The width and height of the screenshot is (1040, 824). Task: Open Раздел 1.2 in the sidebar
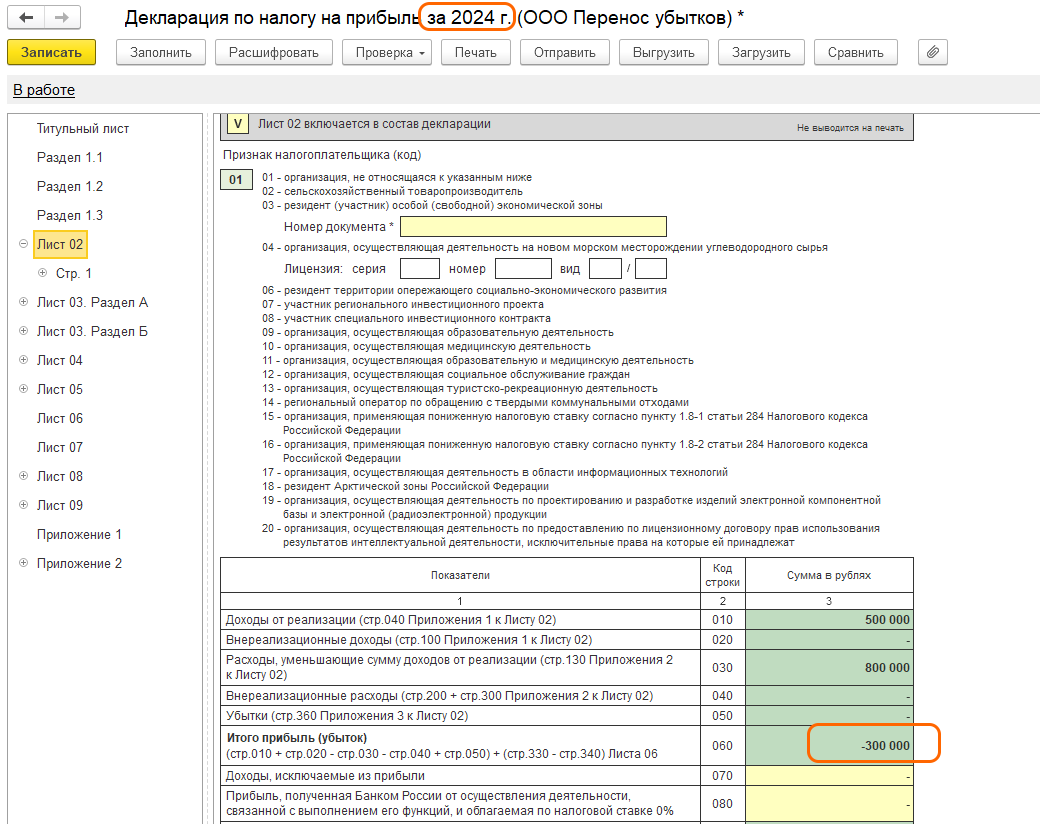70,186
